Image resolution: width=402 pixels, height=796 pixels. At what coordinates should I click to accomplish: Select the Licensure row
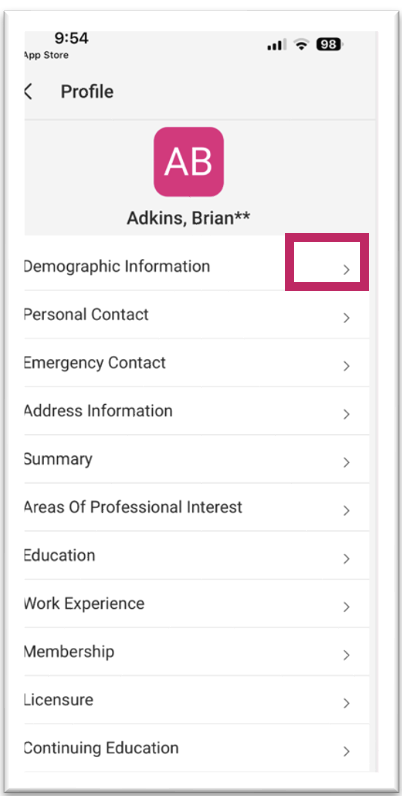[x=196, y=700]
